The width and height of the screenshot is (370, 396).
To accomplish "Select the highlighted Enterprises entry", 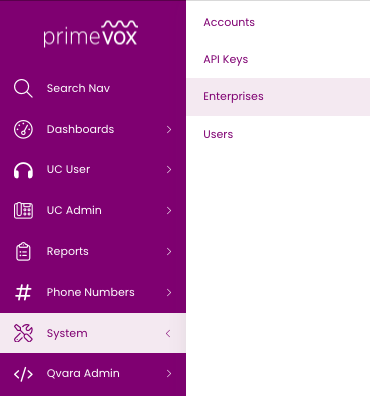I will (279, 97).
